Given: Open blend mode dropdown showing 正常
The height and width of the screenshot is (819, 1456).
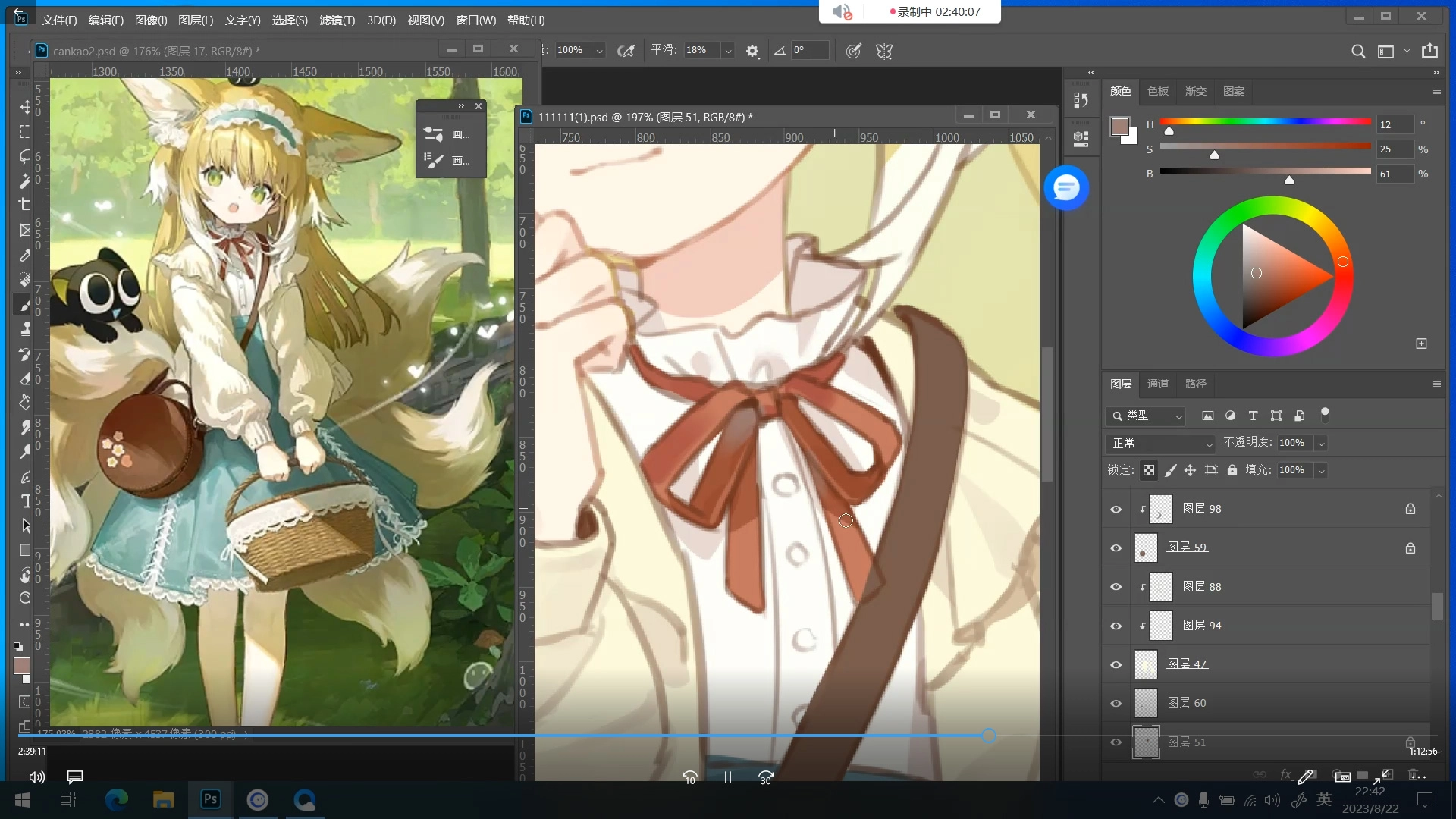Looking at the screenshot, I should coord(1161,443).
